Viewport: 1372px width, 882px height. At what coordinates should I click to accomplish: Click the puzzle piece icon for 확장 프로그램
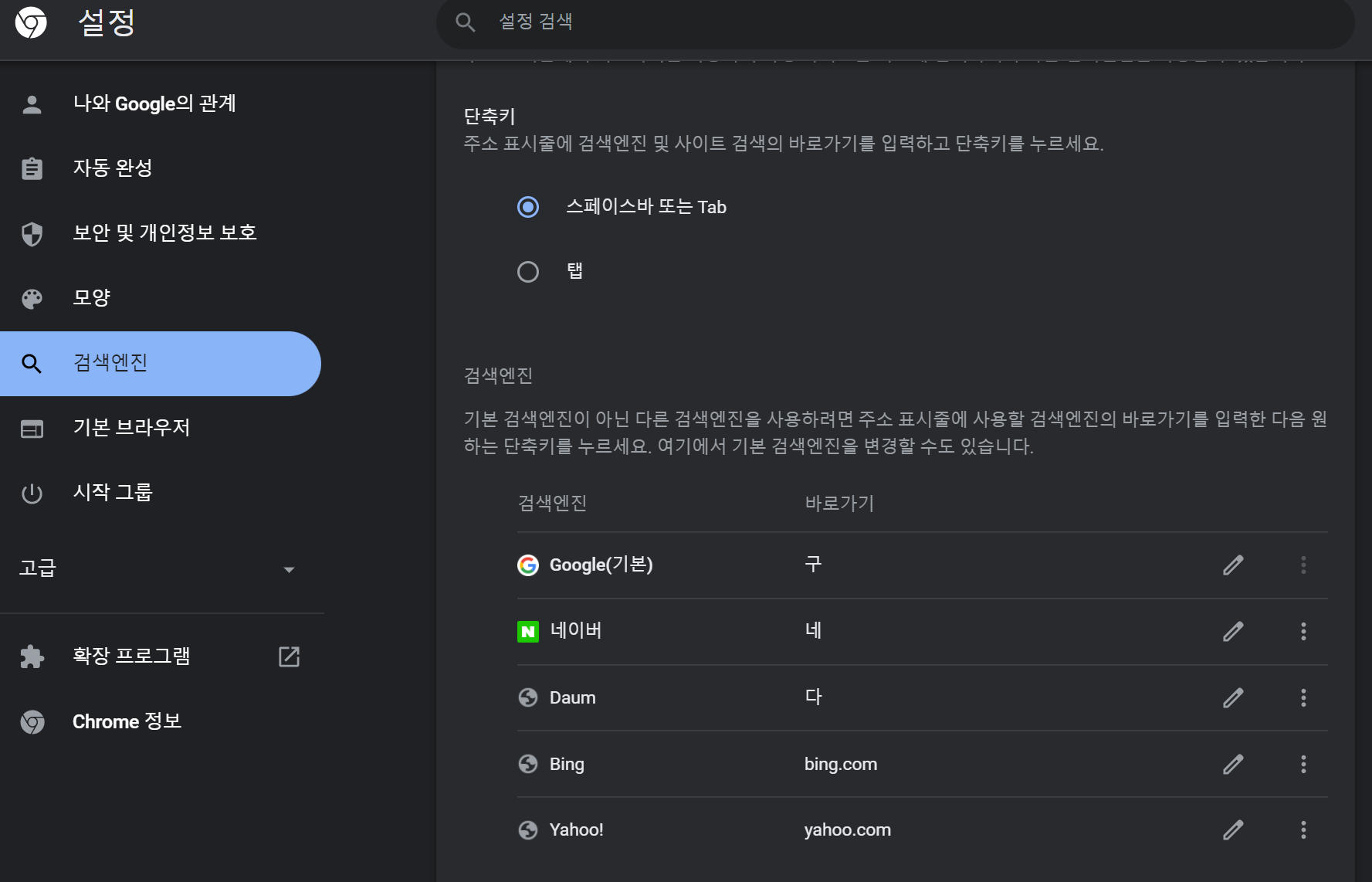click(32, 656)
